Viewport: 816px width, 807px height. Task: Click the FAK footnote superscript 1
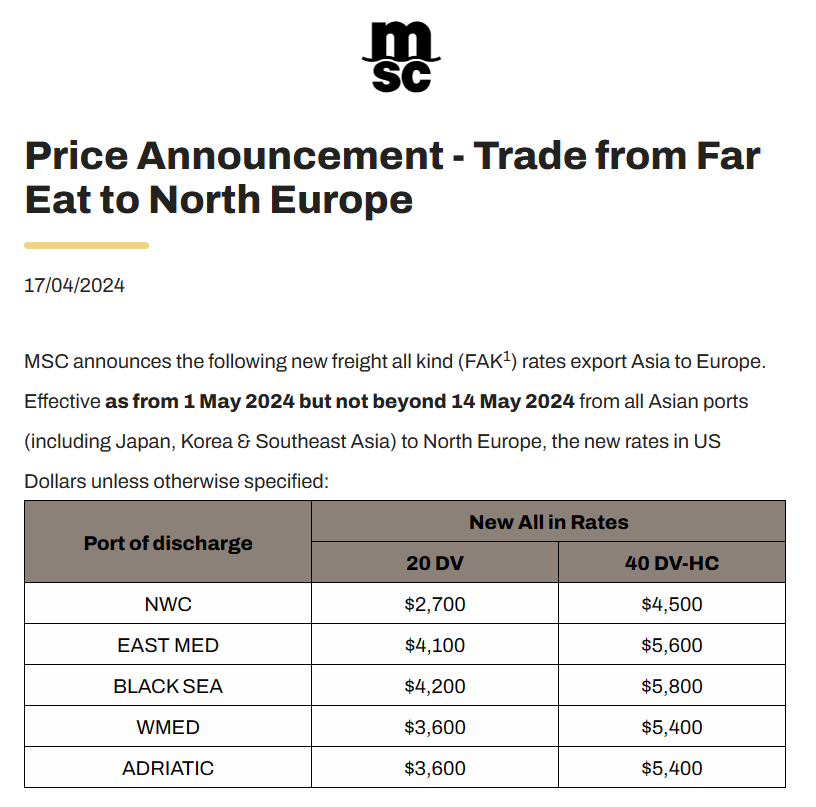(x=507, y=355)
